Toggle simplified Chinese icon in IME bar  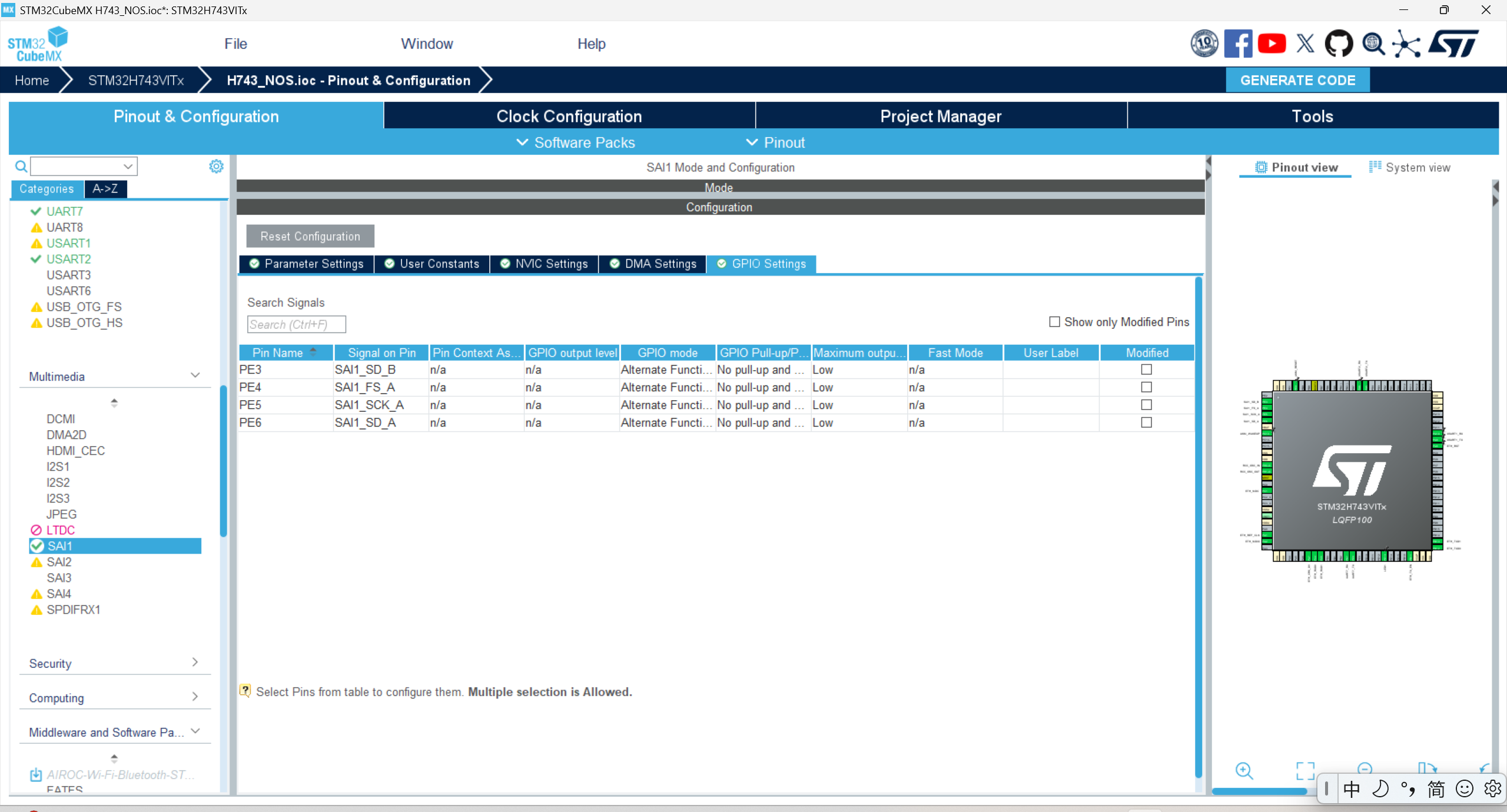[1436, 789]
